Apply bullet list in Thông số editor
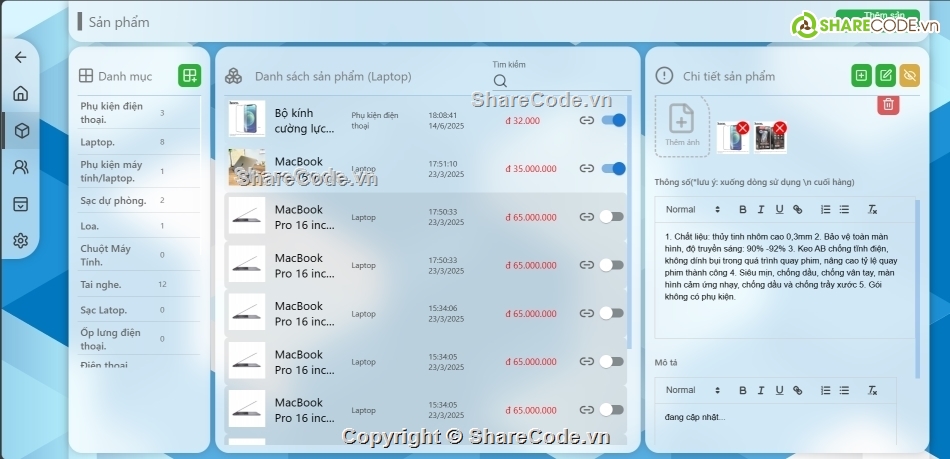The image size is (950, 459). (x=844, y=210)
